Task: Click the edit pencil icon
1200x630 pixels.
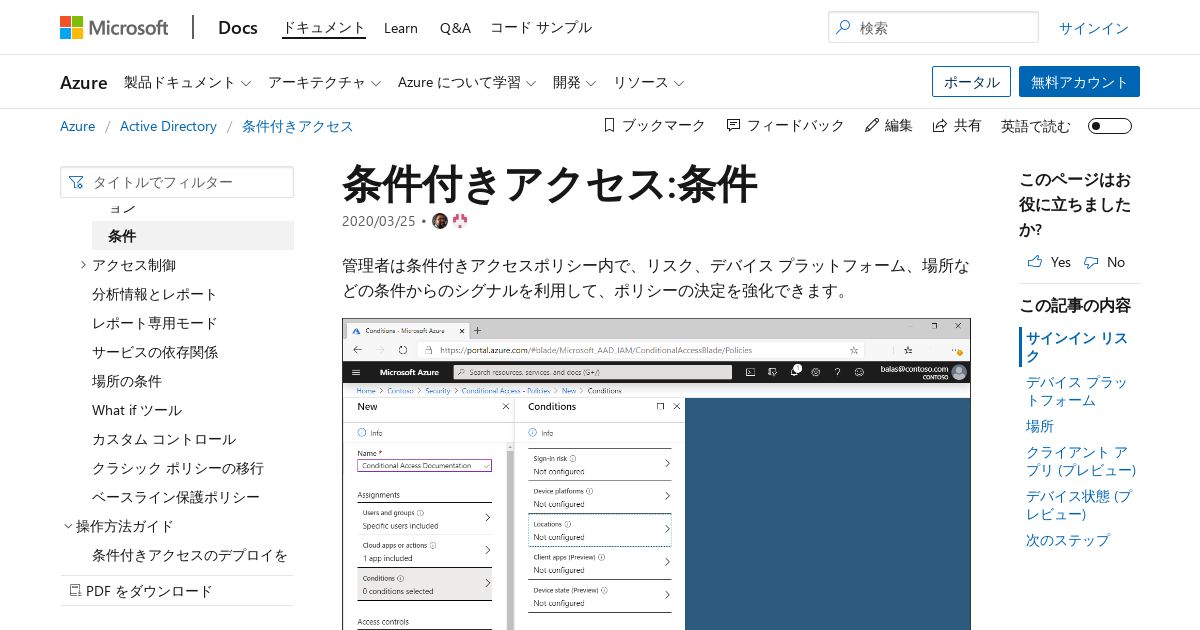Action: pos(871,125)
